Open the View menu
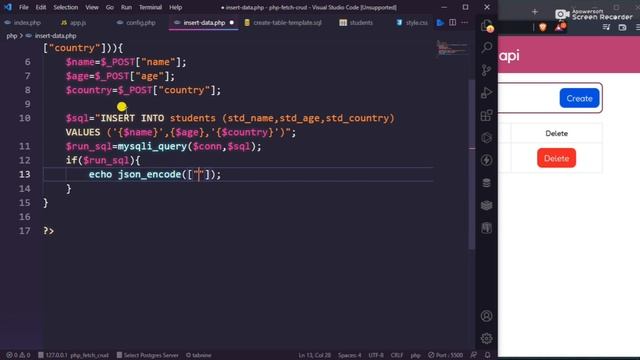 (x=92, y=7)
